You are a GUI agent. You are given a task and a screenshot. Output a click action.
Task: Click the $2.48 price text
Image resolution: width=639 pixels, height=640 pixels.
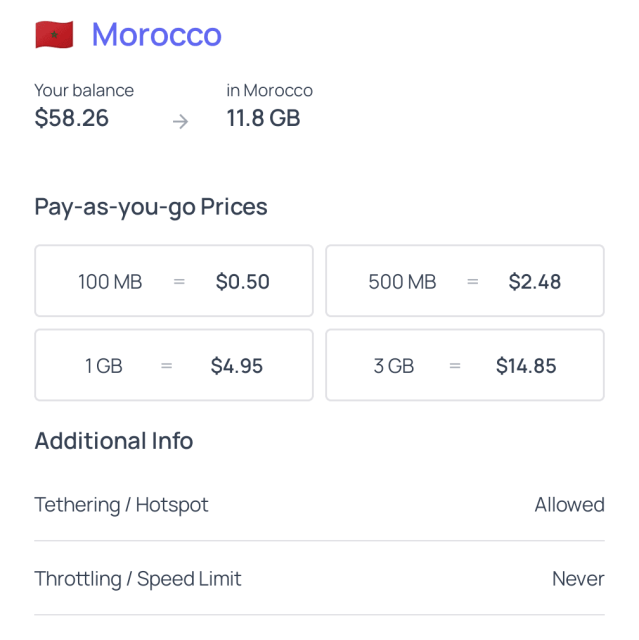click(x=534, y=282)
